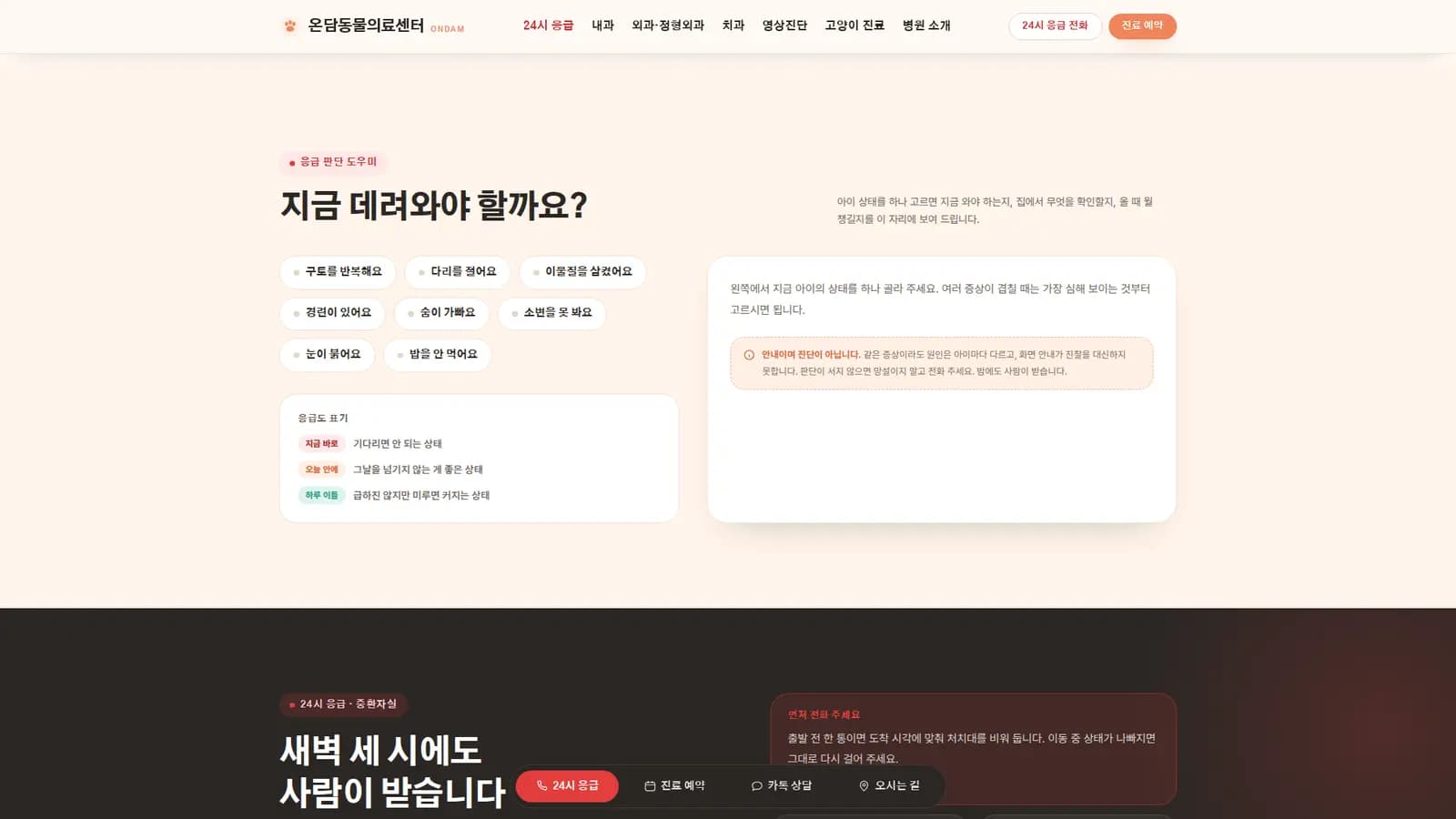Click the 급하진 않지만 미루면 커지는 상태 text
Image resolution: width=1456 pixels, height=819 pixels.
point(421,495)
